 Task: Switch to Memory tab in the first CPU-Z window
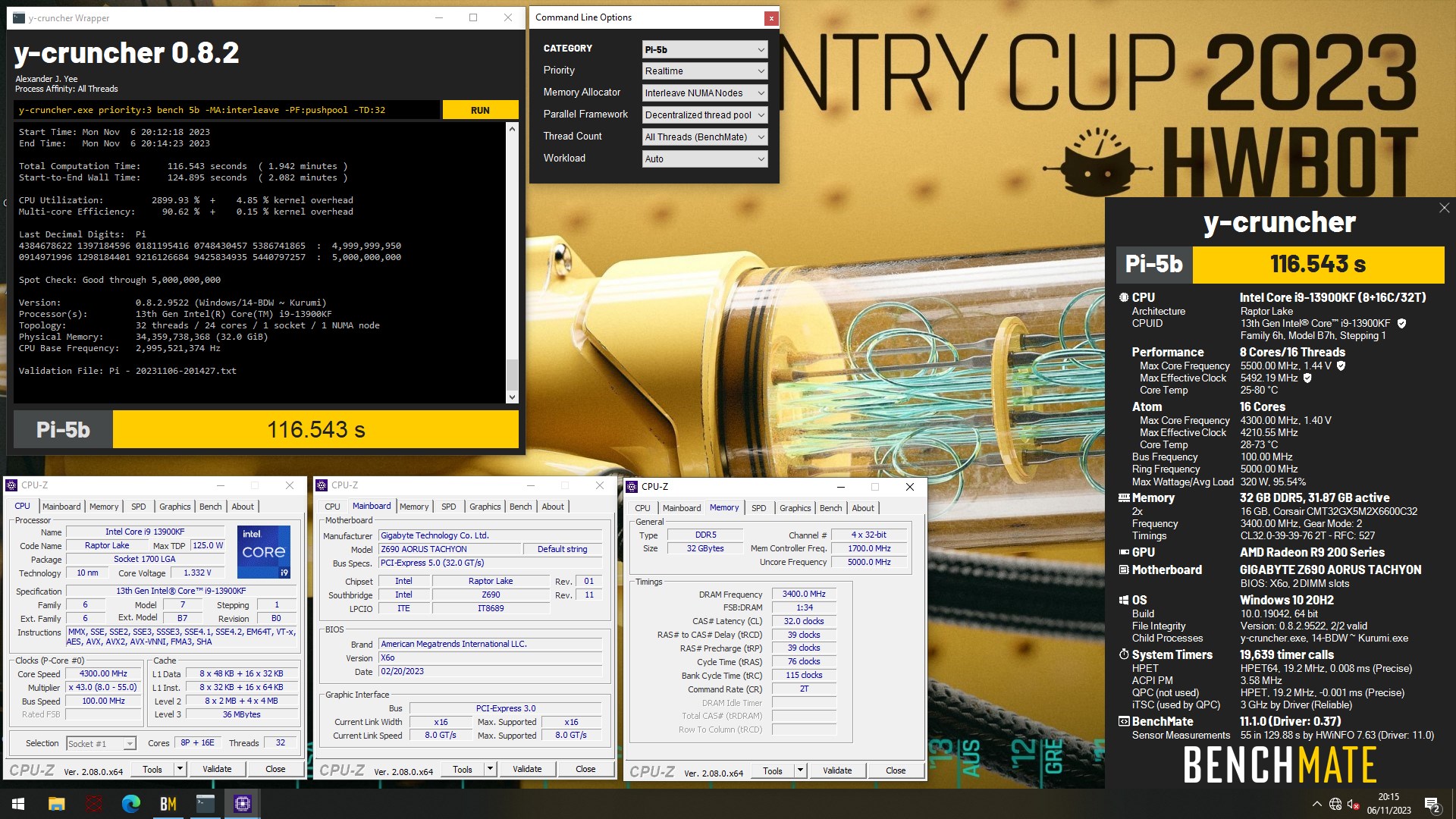(x=104, y=507)
